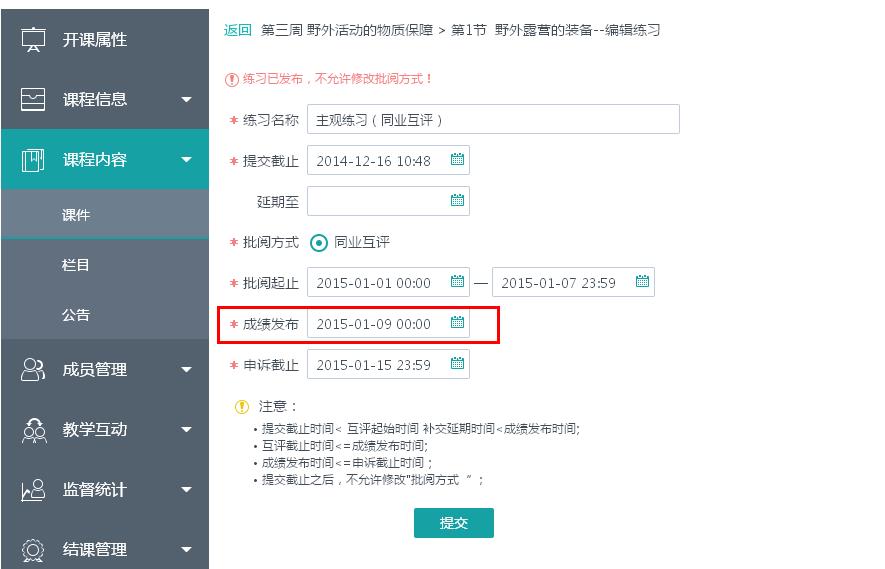This screenshot has height=569, width=885.
Task: Expand the 结课管理 menu arrow
Action: [x=186, y=549]
